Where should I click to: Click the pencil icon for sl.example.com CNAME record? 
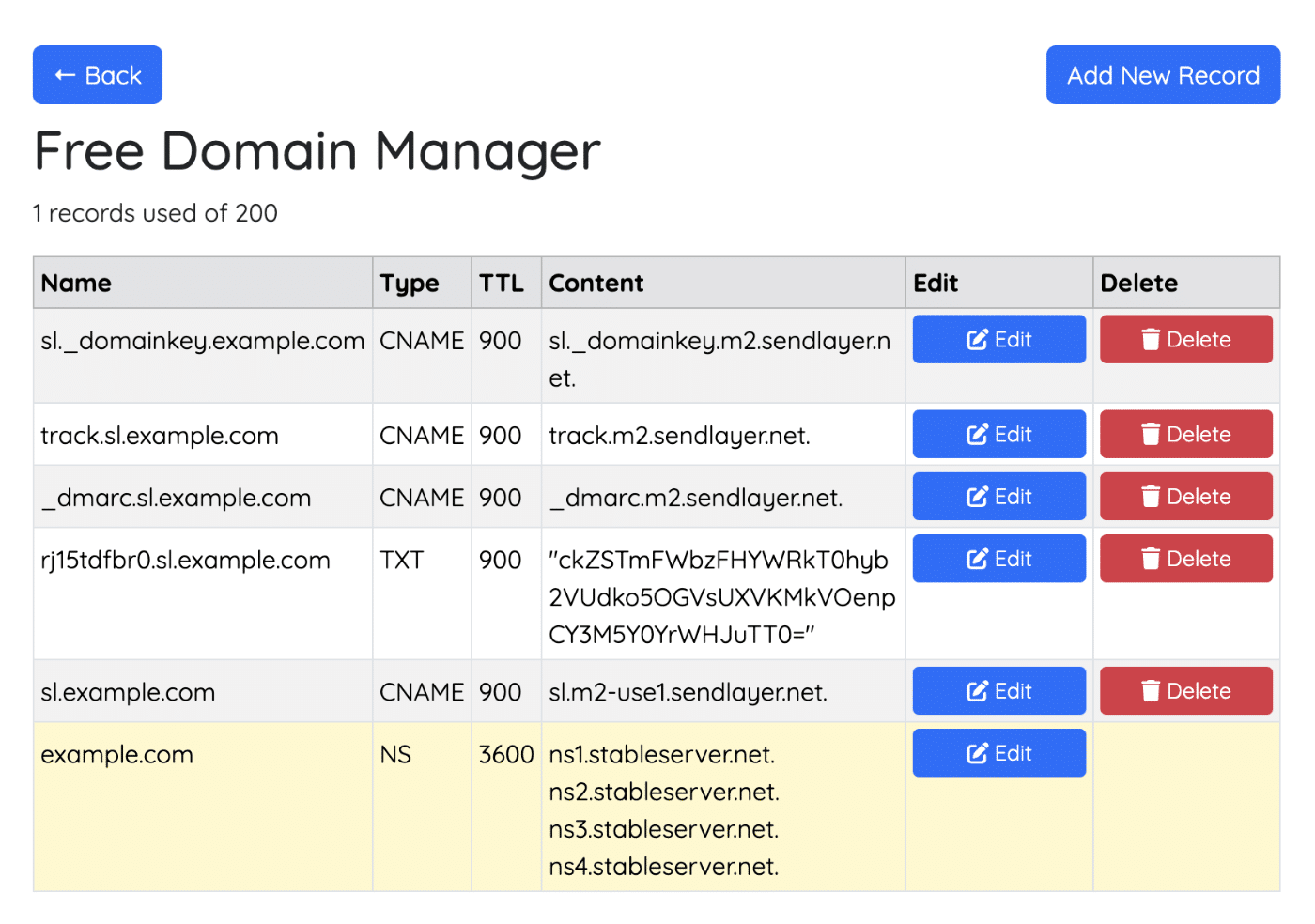tap(977, 690)
